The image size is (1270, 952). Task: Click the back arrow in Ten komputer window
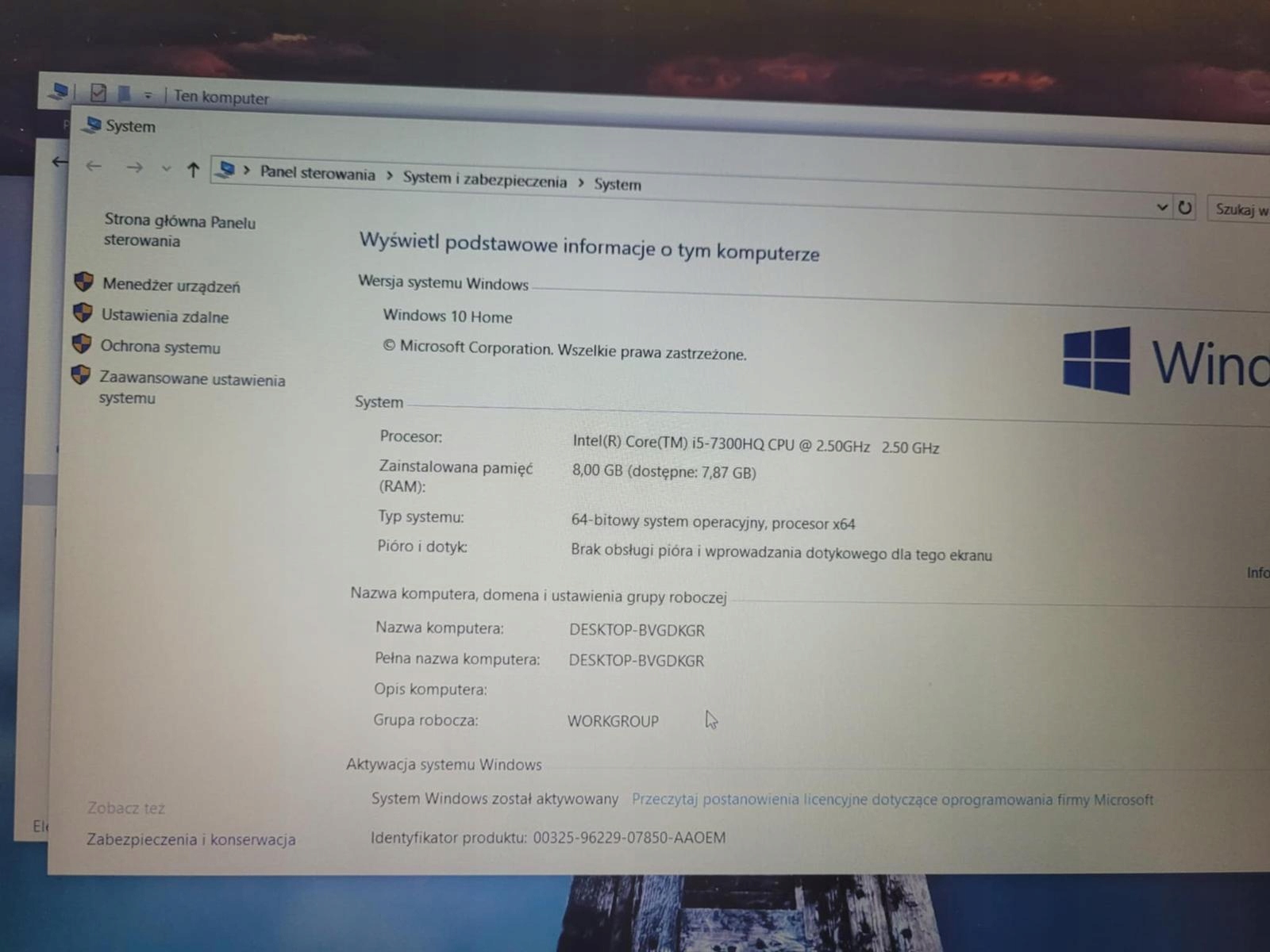coord(59,162)
